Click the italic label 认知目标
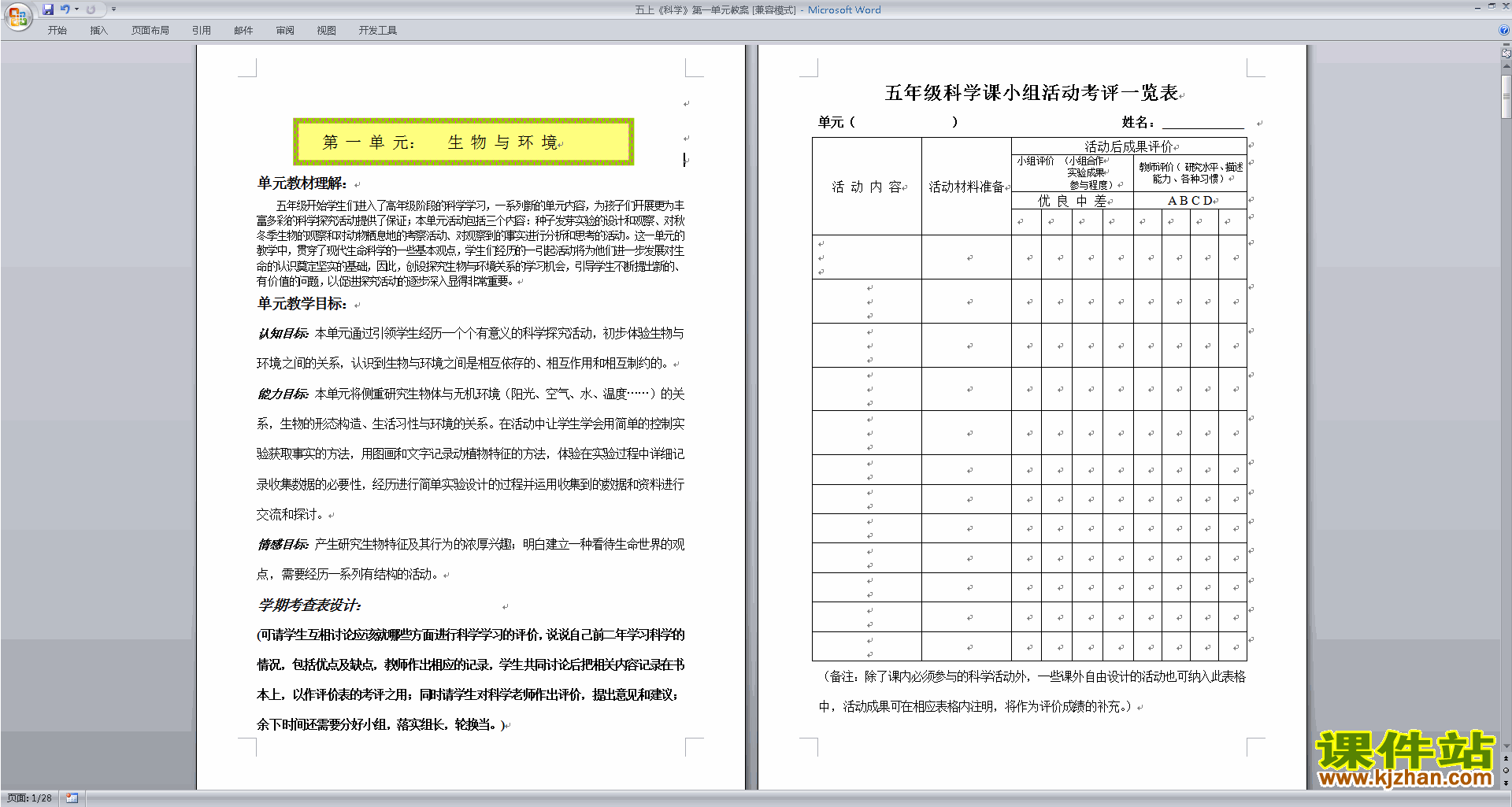The image size is (1512, 807). (283, 334)
